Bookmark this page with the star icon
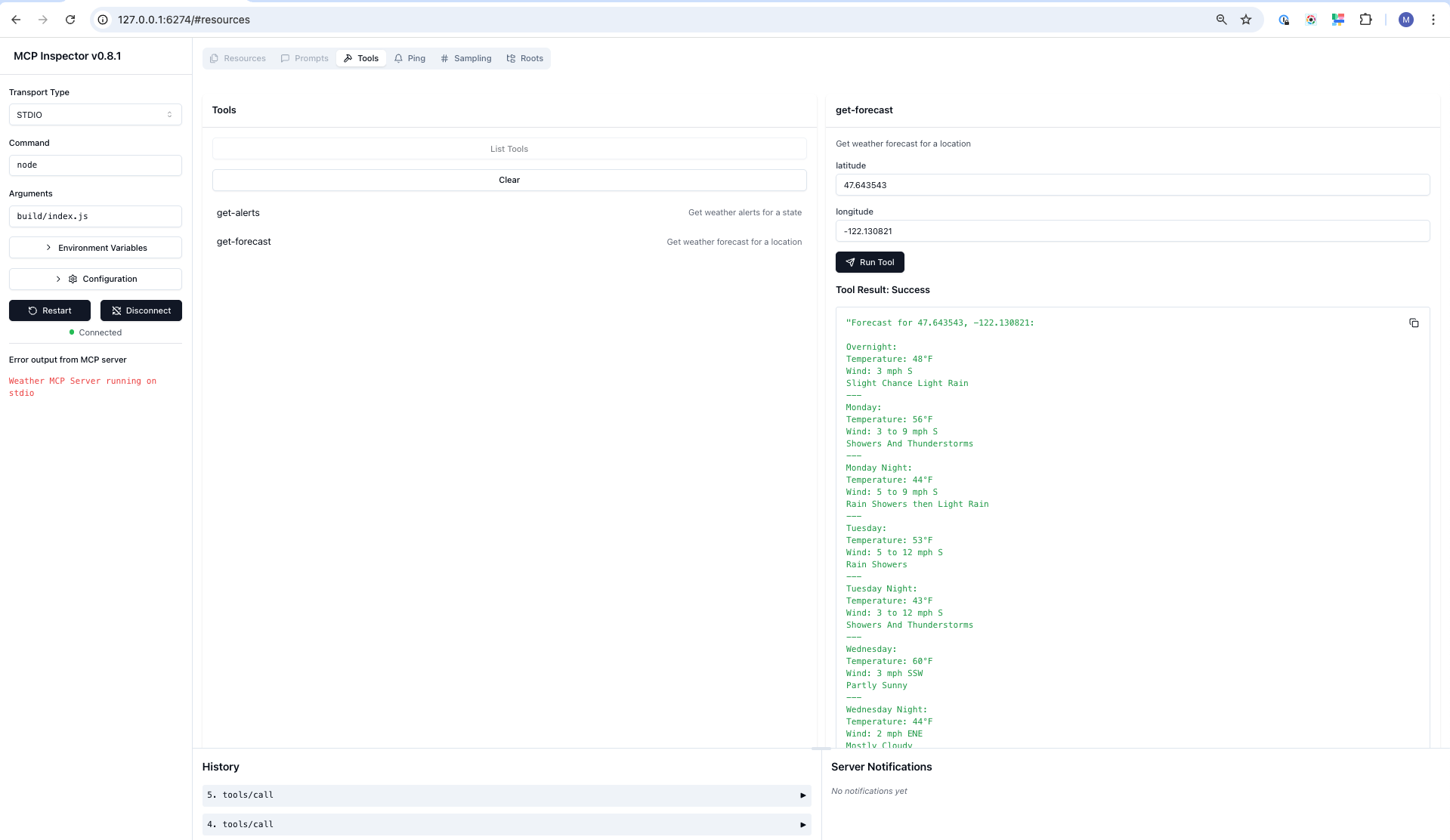The height and width of the screenshot is (840, 1450). (1246, 20)
